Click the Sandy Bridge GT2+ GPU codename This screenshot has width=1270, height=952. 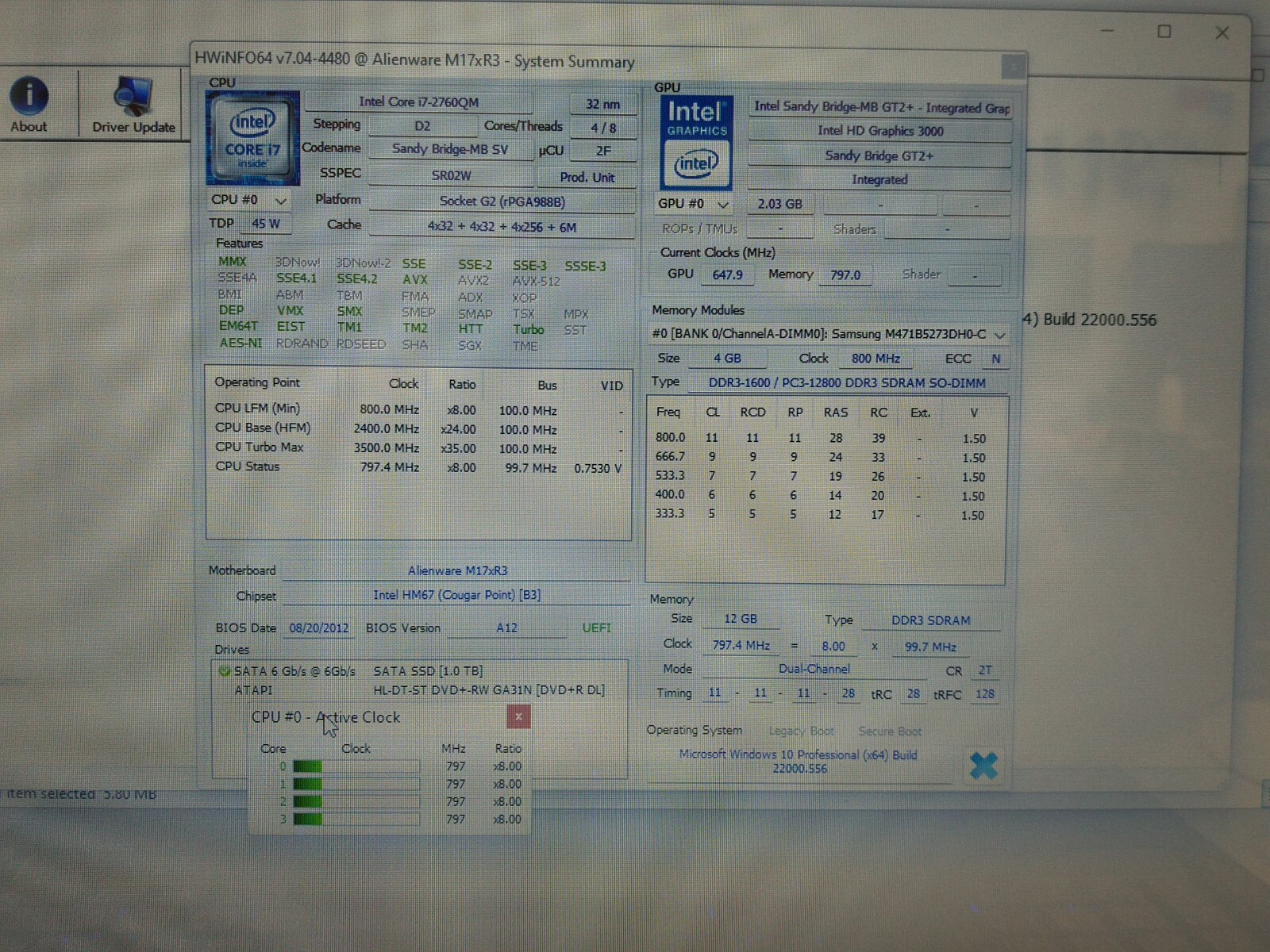pos(879,155)
